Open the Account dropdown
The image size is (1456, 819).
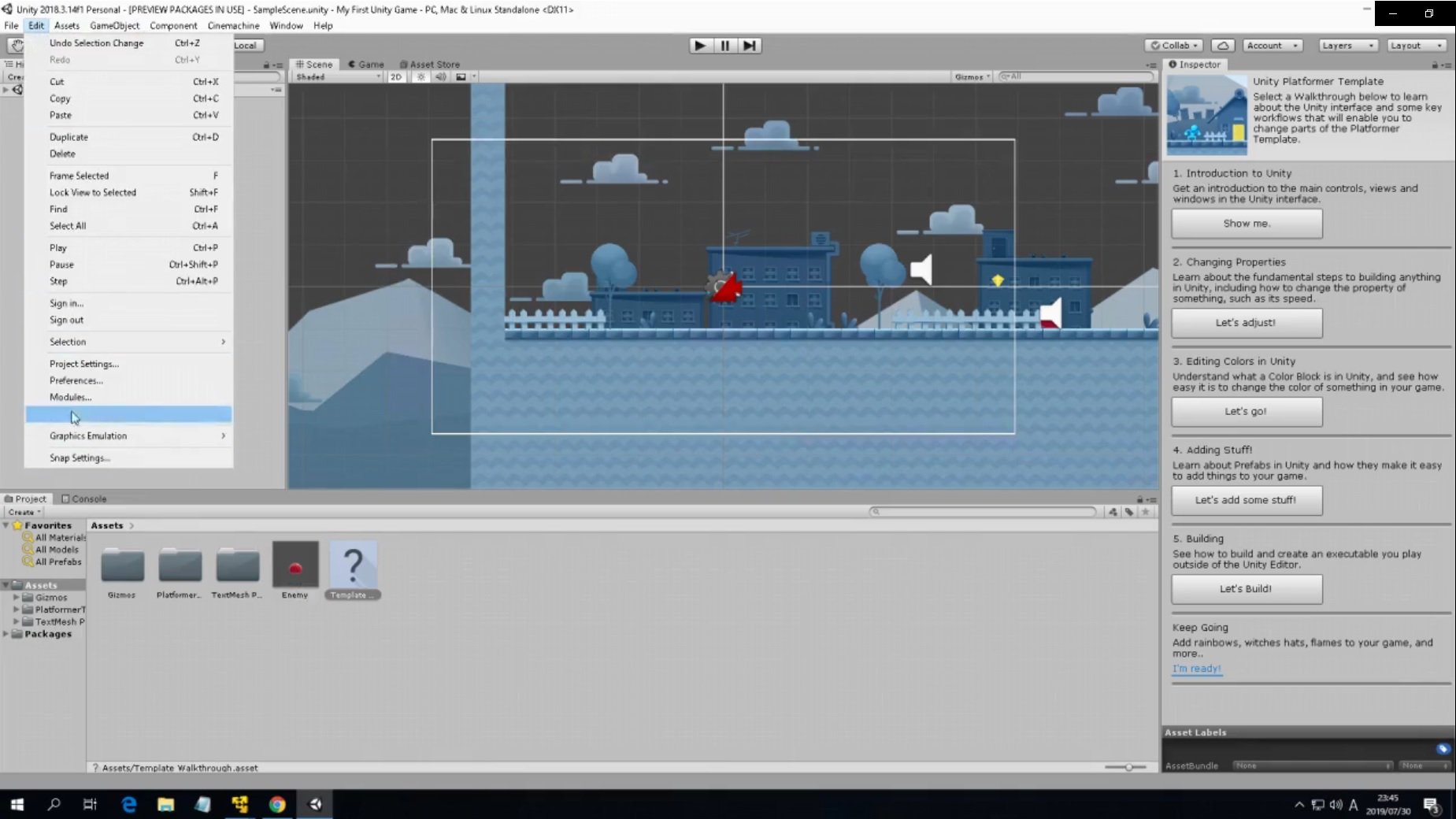click(x=1271, y=46)
